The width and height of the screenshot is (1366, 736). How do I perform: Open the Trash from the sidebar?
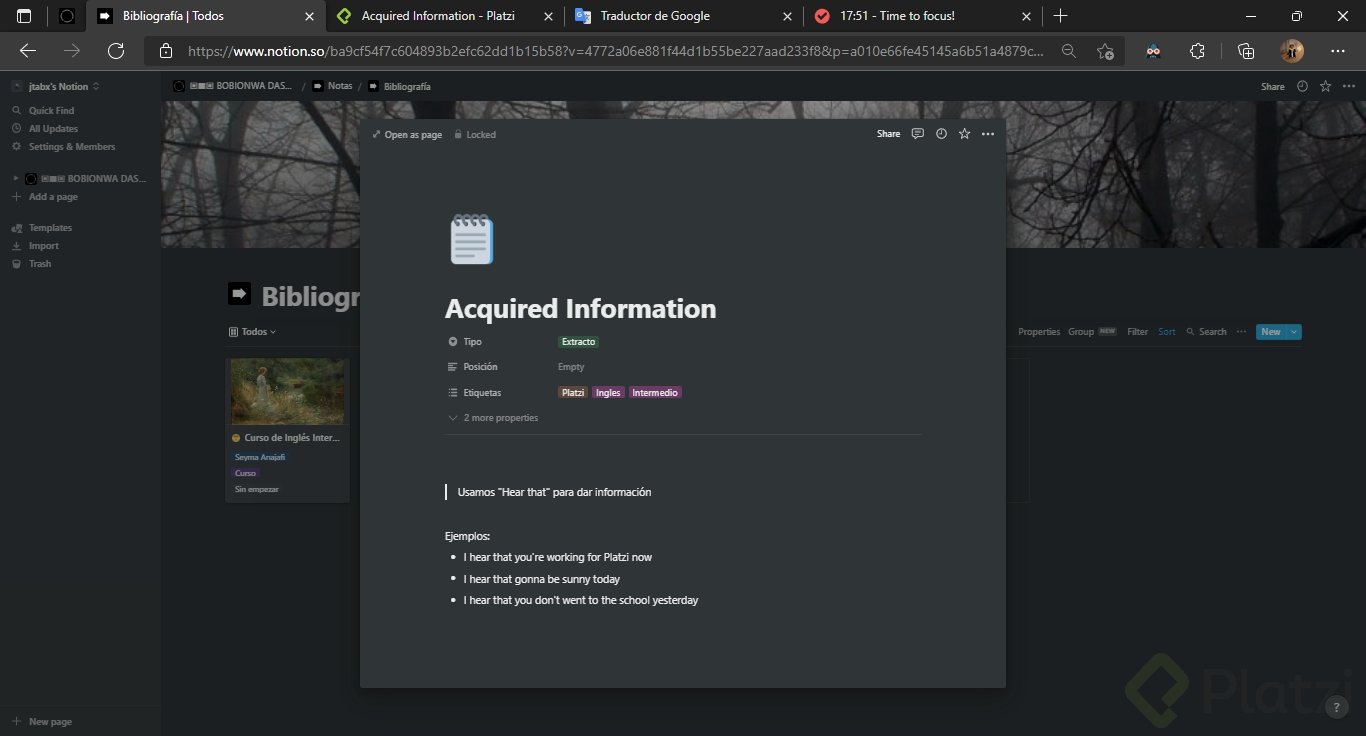click(39, 263)
